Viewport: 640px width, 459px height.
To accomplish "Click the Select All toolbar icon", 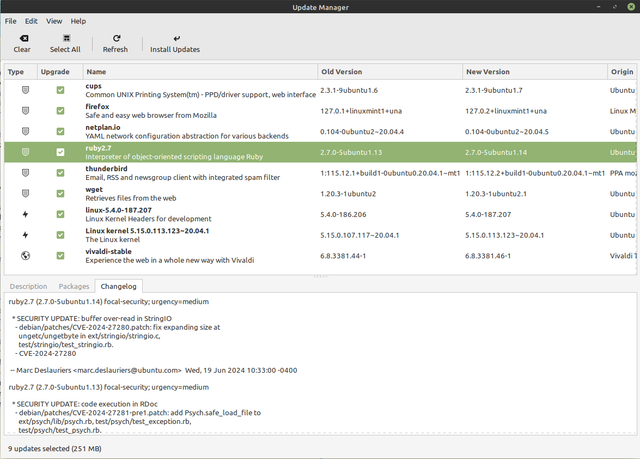I will tap(66, 38).
